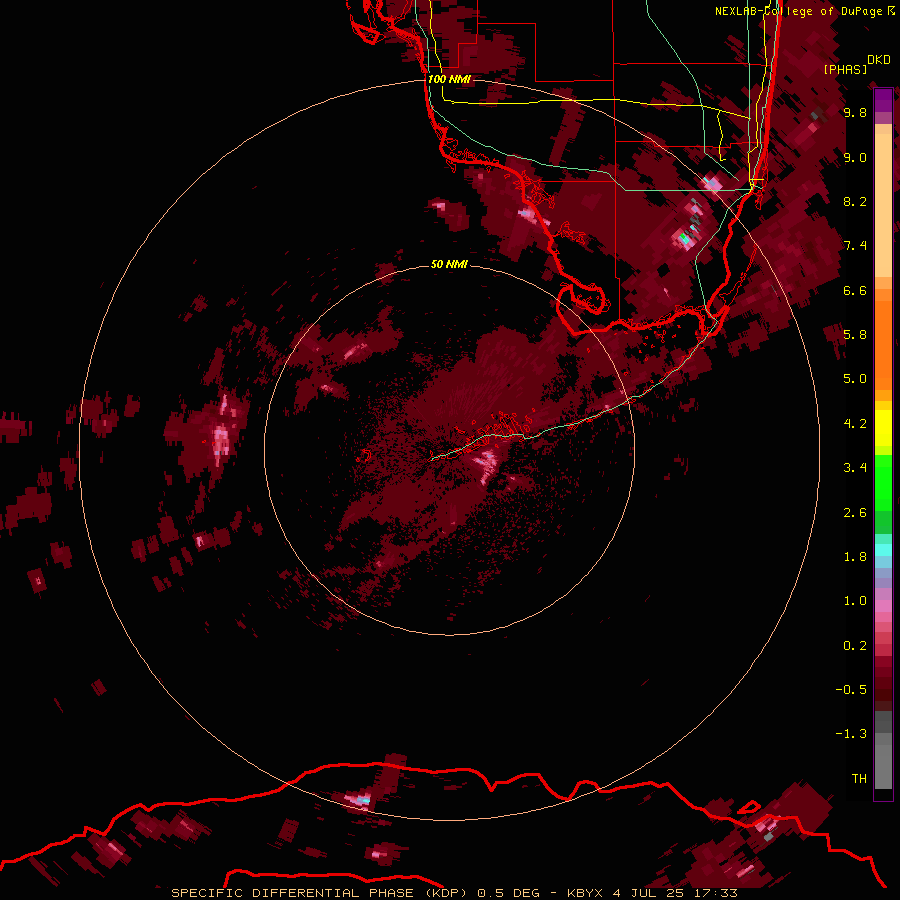The width and height of the screenshot is (900, 900).
Task: Click the 6.6 scale value
Action: coord(855,291)
